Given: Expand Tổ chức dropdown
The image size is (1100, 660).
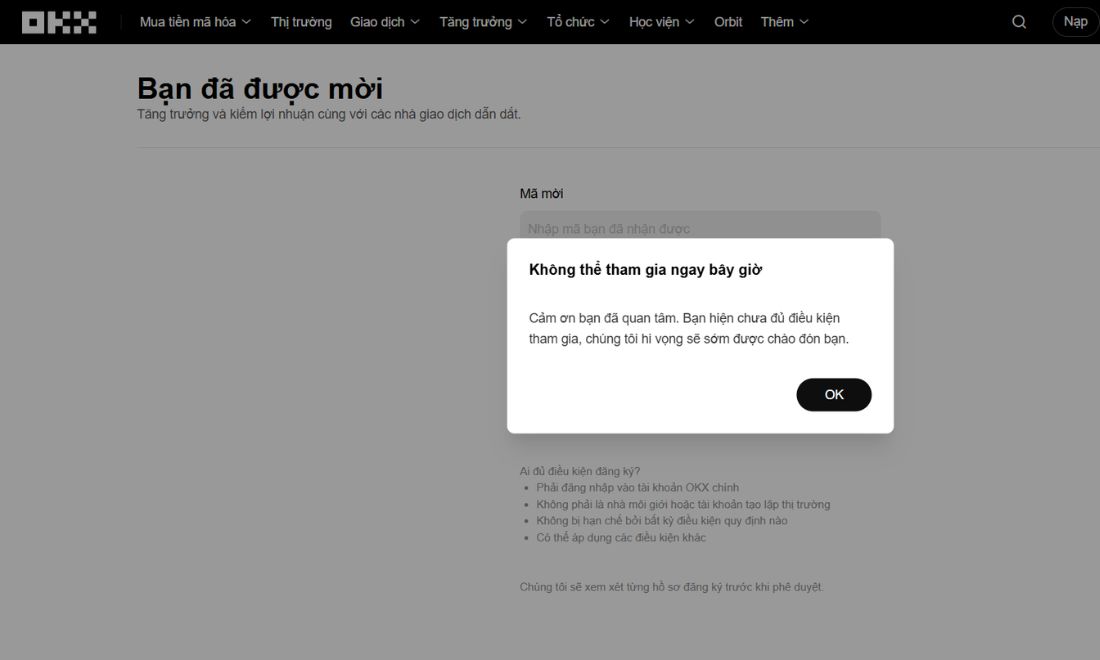Looking at the screenshot, I should pos(578,22).
